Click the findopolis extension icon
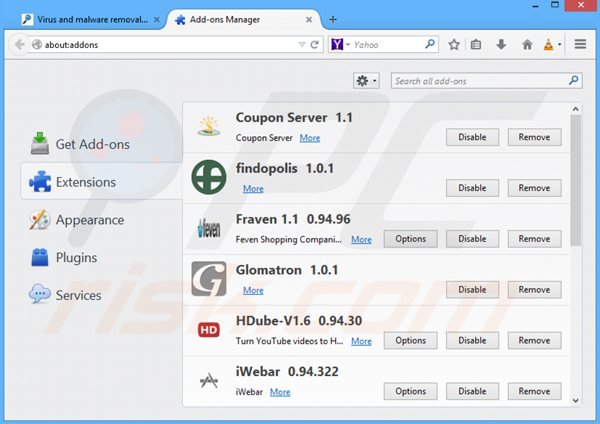 (209, 177)
